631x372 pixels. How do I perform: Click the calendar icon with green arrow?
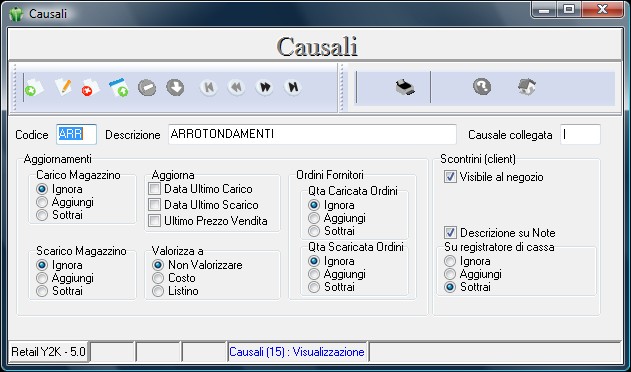[119, 87]
